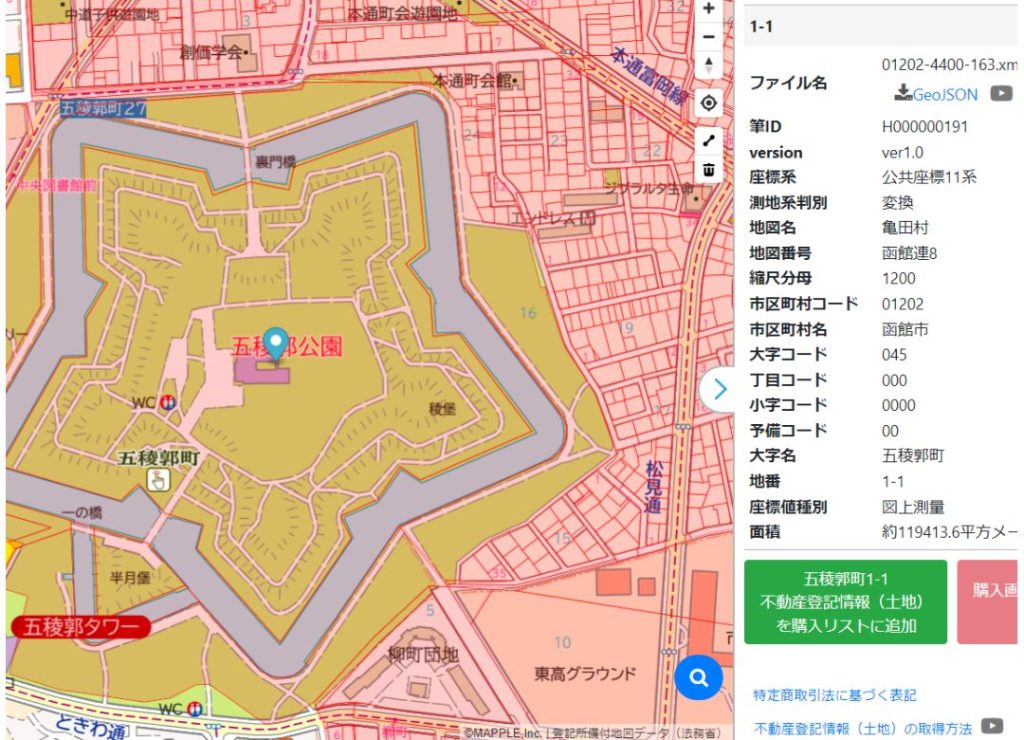The height and width of the screenshot is (740, 1024).
Task: Zoom in with the plus map control
Action: pos(708,9)
